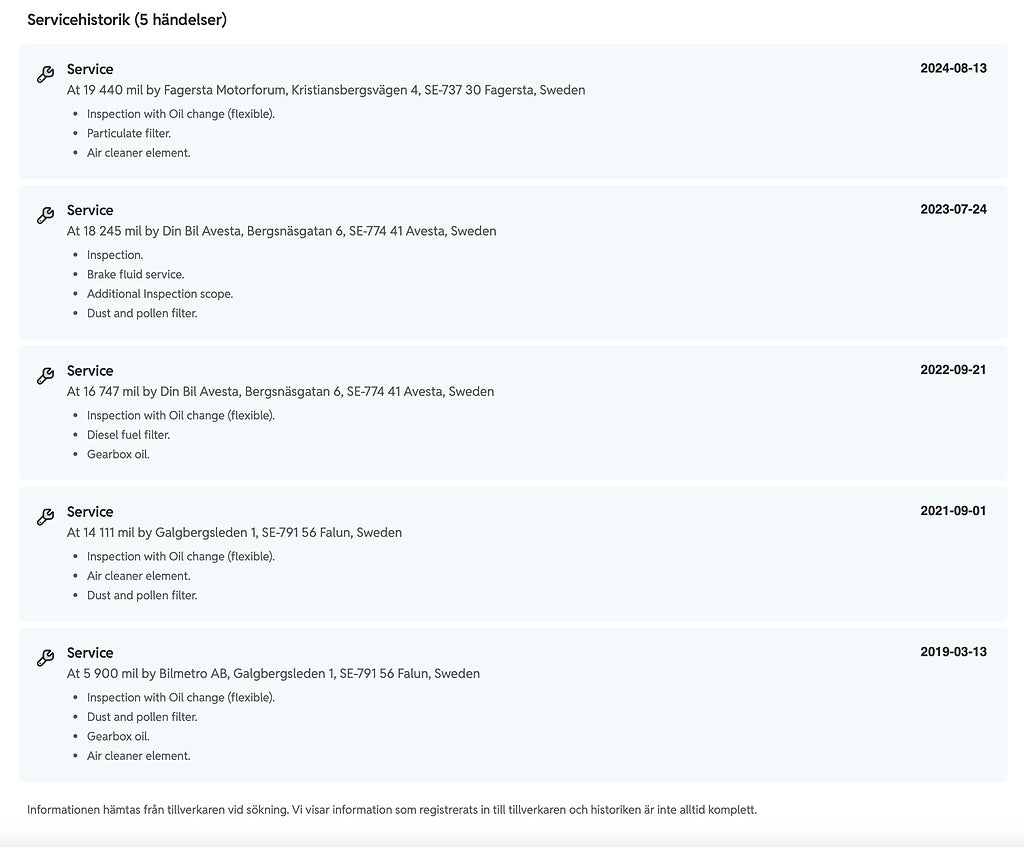Select the 2019-03-13 service date

pyautogui.click(x=953, y=651)
